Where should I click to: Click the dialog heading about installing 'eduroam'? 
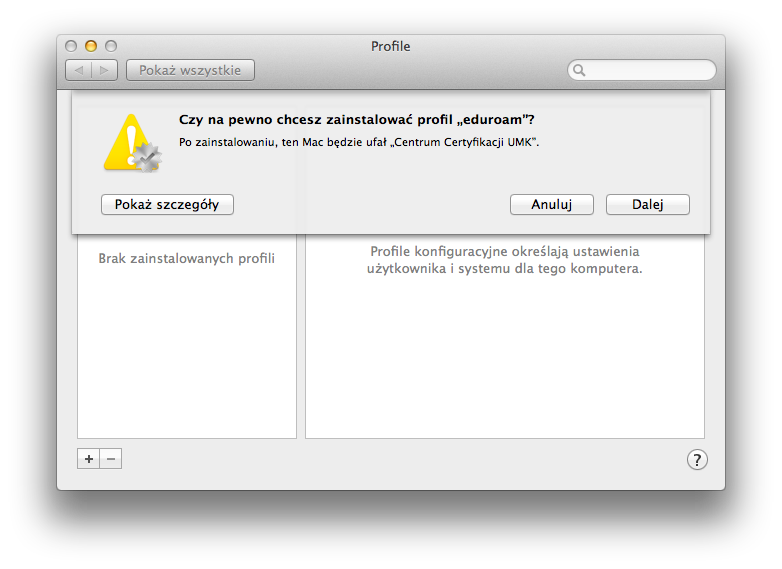[357, 120]
